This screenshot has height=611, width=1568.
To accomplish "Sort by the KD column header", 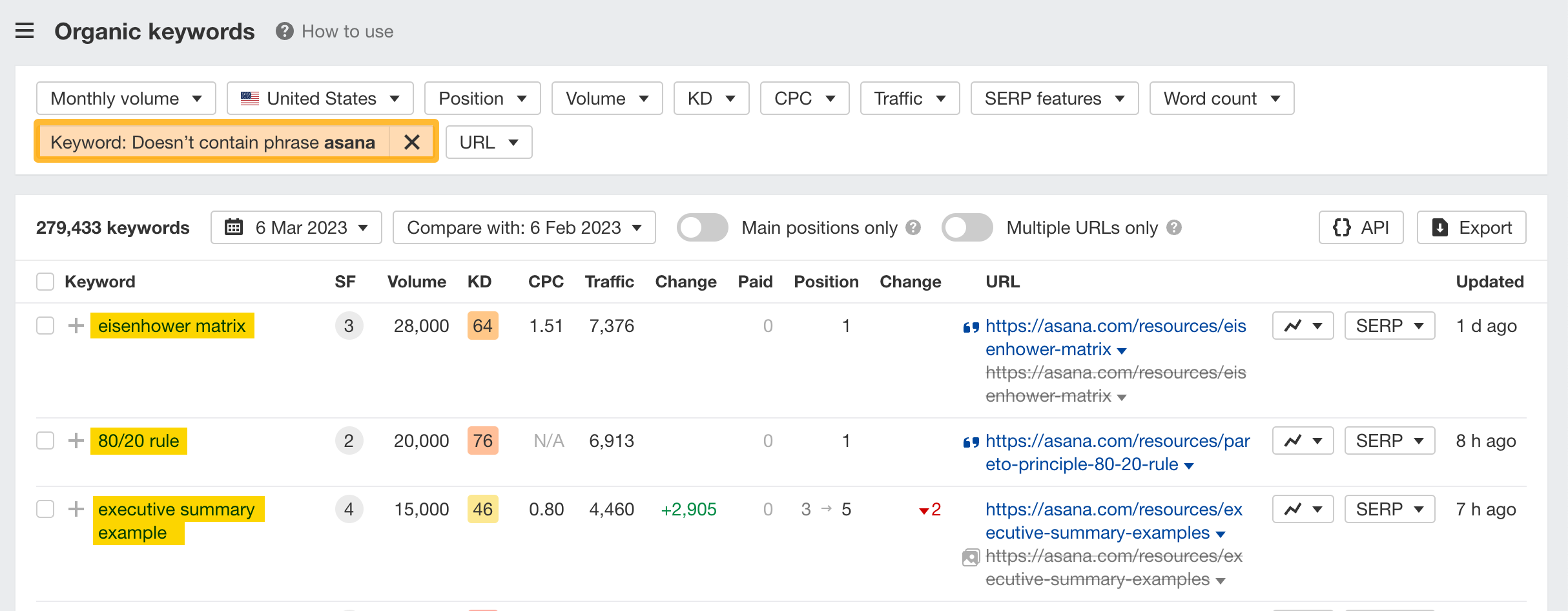I will (x=479, y=282).
